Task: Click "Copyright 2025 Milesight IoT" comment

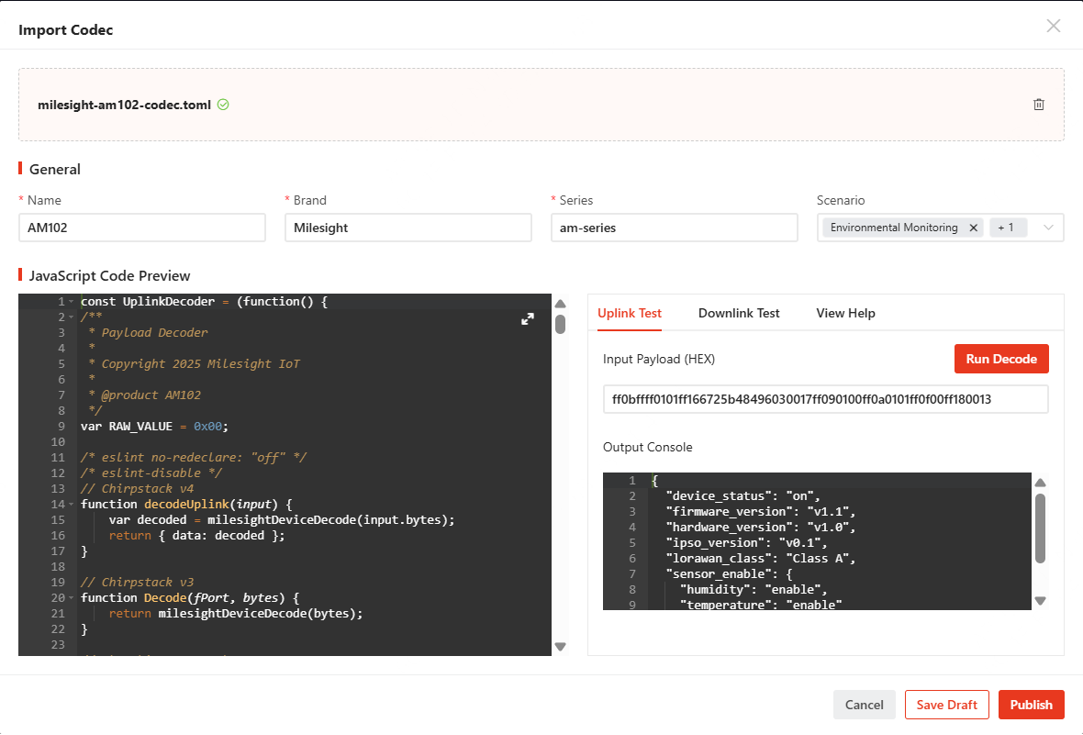Action: (200, 364)
